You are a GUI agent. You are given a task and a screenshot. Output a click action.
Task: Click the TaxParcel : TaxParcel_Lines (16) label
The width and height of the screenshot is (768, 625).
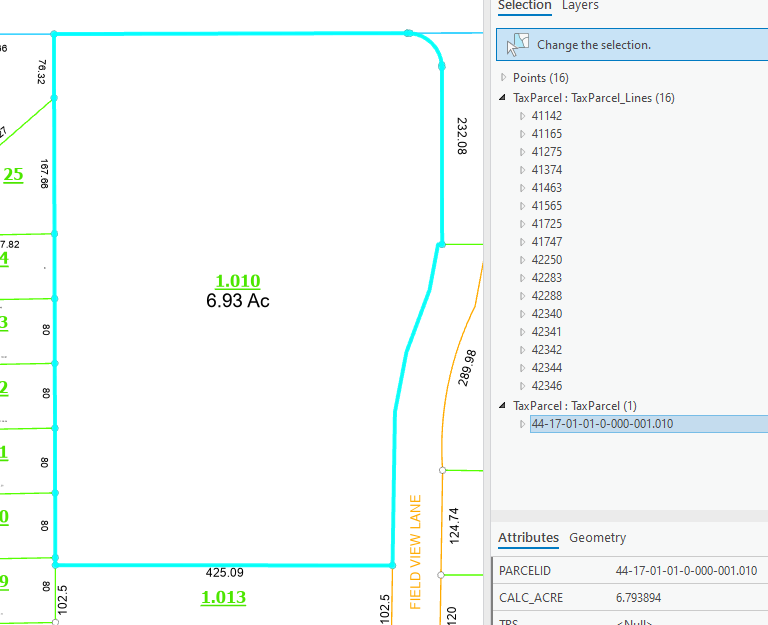click(x=594, y=98)
